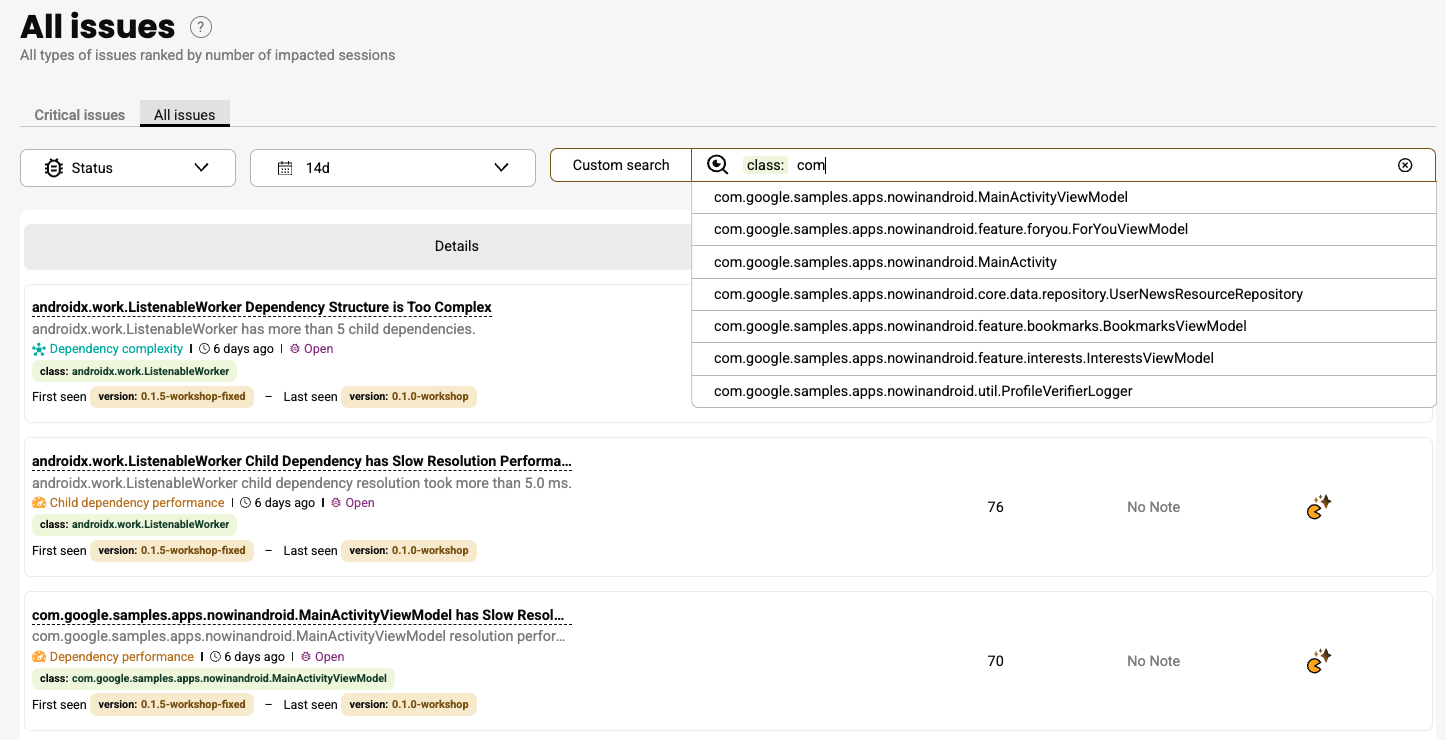Click the Custom search button
Image resolution: width=1446 pixels, height=740 pixels.
(x=621, y=165)
